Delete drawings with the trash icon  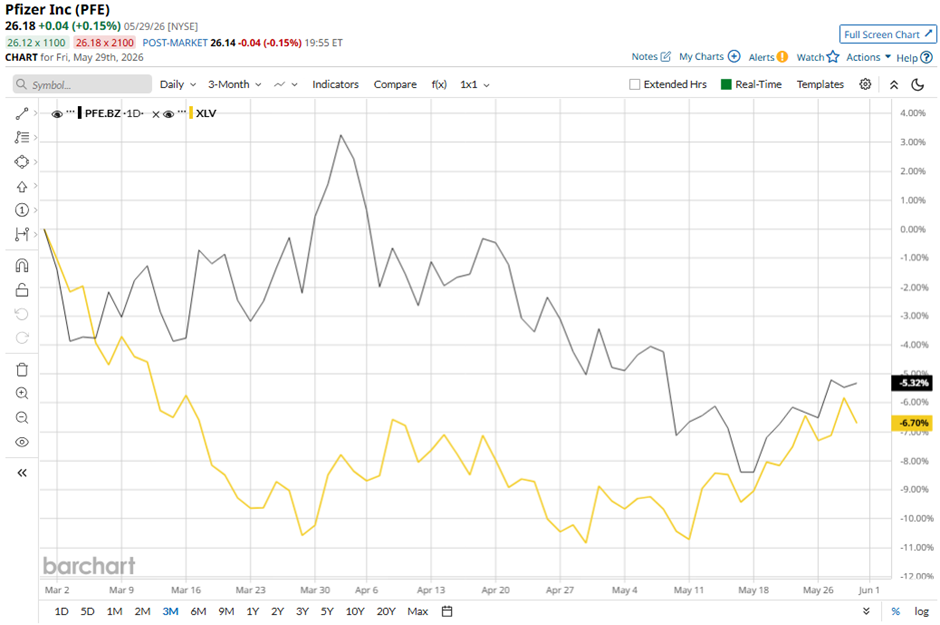pos(22,369)
